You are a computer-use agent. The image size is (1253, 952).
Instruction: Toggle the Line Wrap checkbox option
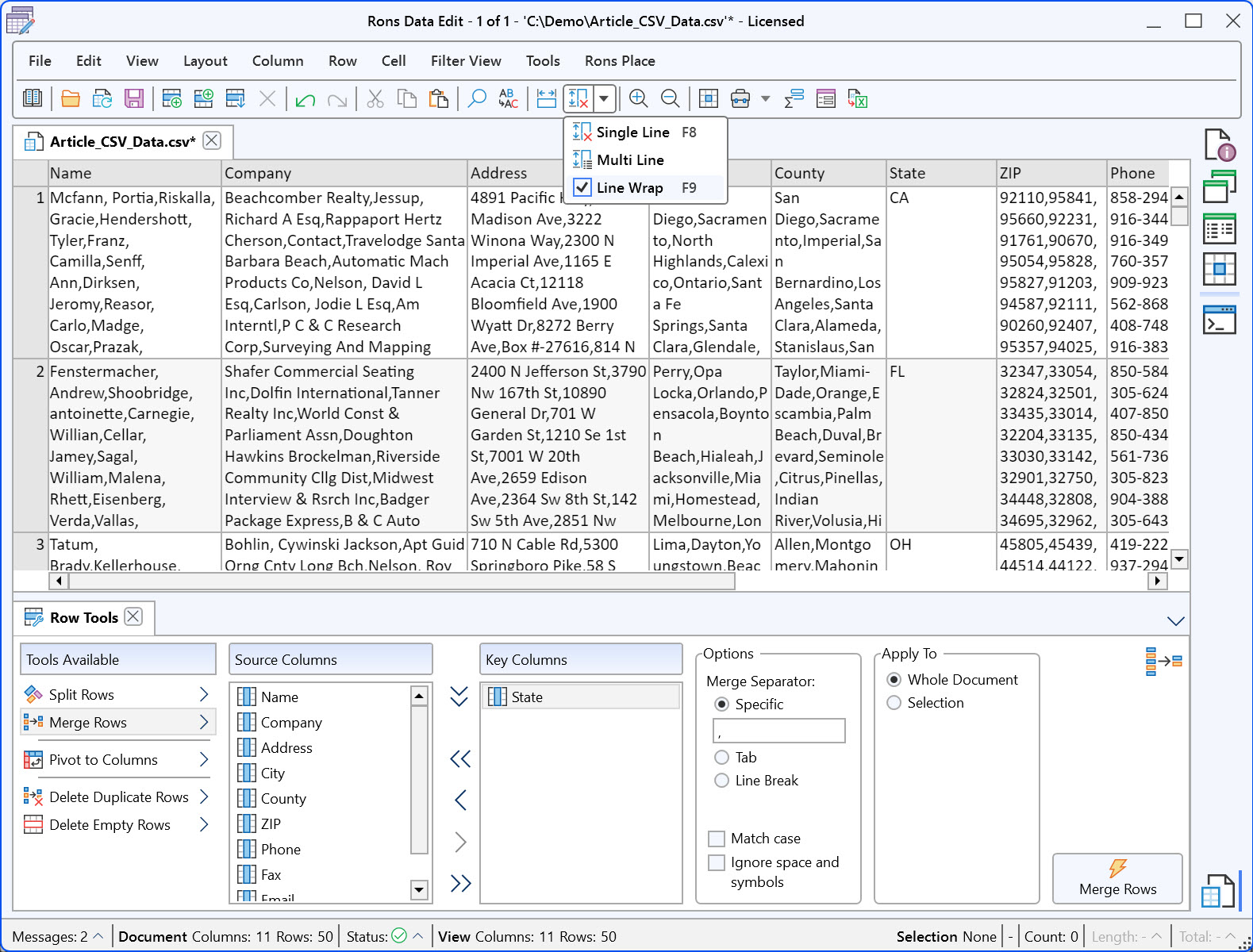point(582,187)
